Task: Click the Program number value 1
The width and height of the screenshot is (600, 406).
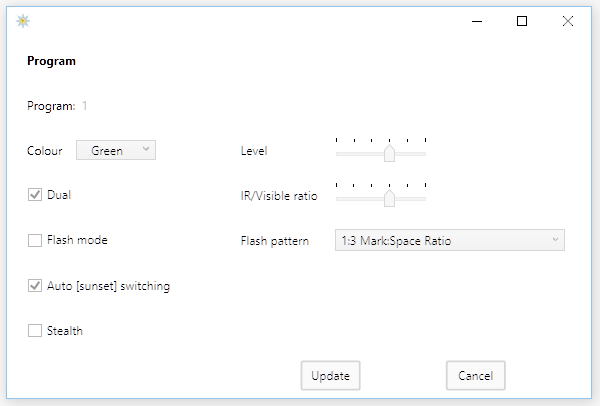Action: coord(85,106)
